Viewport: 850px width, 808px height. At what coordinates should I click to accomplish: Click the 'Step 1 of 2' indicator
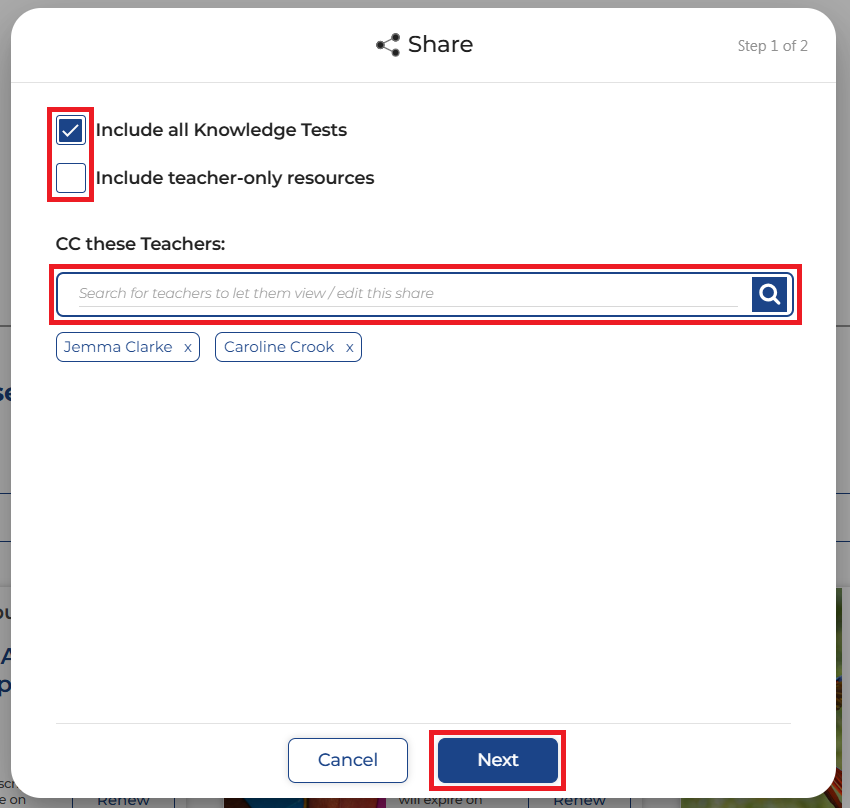(x=772, y=46)
